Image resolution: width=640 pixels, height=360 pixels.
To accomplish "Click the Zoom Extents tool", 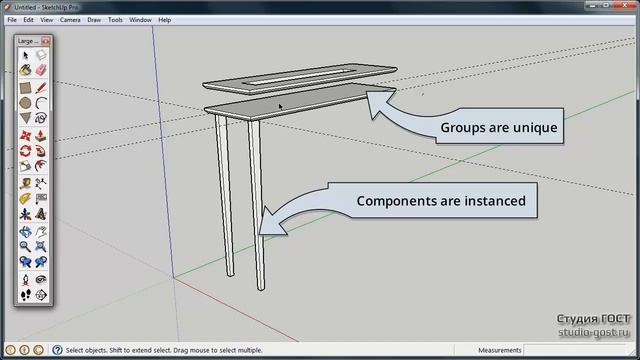I will pos(41,247).
